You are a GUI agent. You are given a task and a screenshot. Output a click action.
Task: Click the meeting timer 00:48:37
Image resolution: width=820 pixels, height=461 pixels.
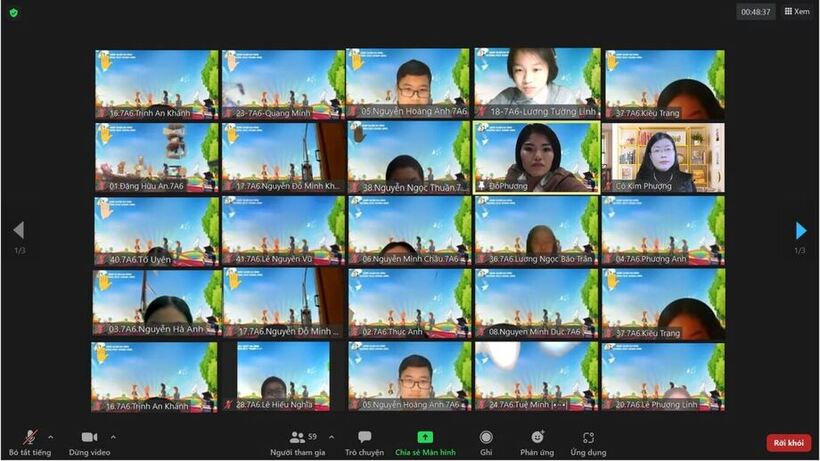coord(756,12)
